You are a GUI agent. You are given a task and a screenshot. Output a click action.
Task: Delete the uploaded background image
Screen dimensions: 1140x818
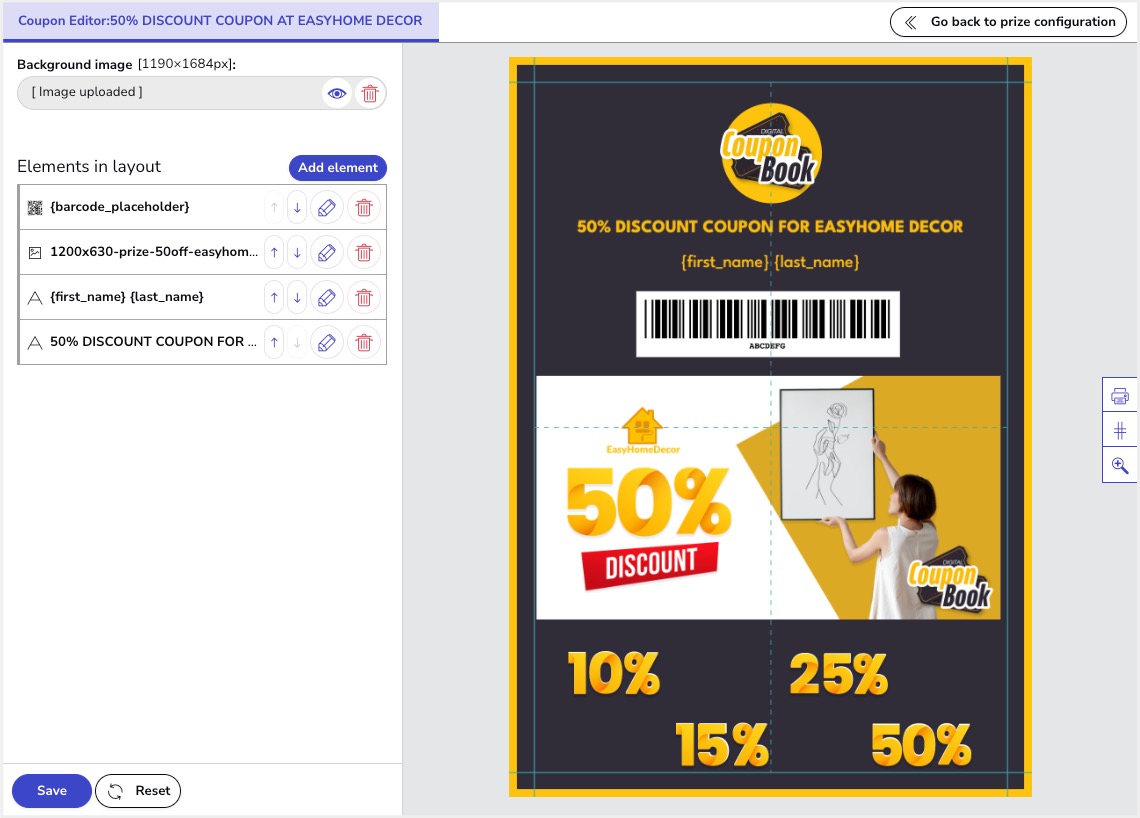point(370,93)
